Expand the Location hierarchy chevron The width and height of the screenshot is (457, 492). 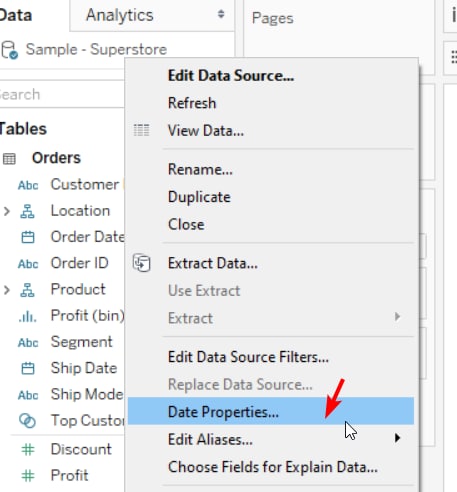click(x=6, y=211)
